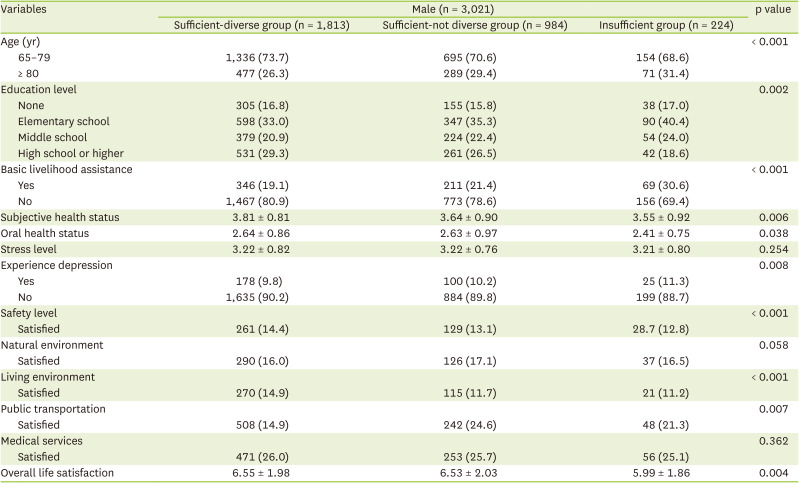Click the value '3.81 ± 0.81'
799x483 pixels.
click(261, 218)
